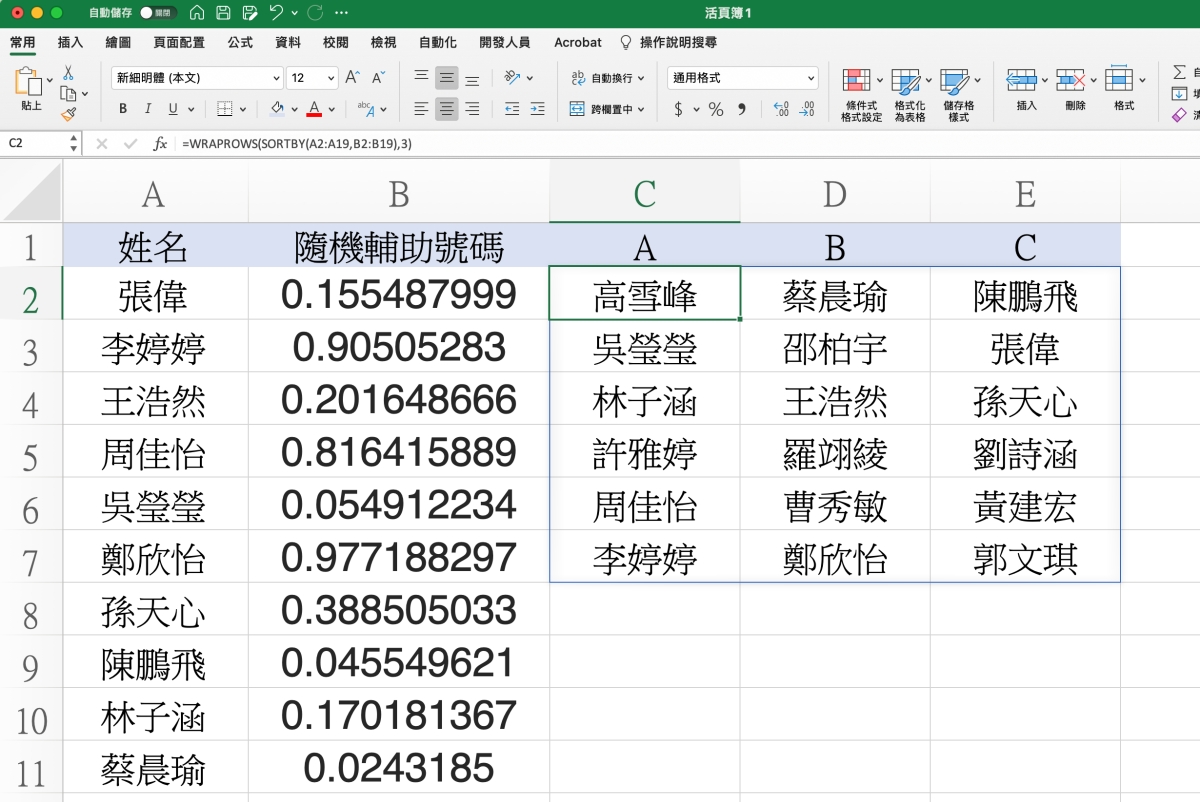Click the red font color swatch

tap(314, 109)
